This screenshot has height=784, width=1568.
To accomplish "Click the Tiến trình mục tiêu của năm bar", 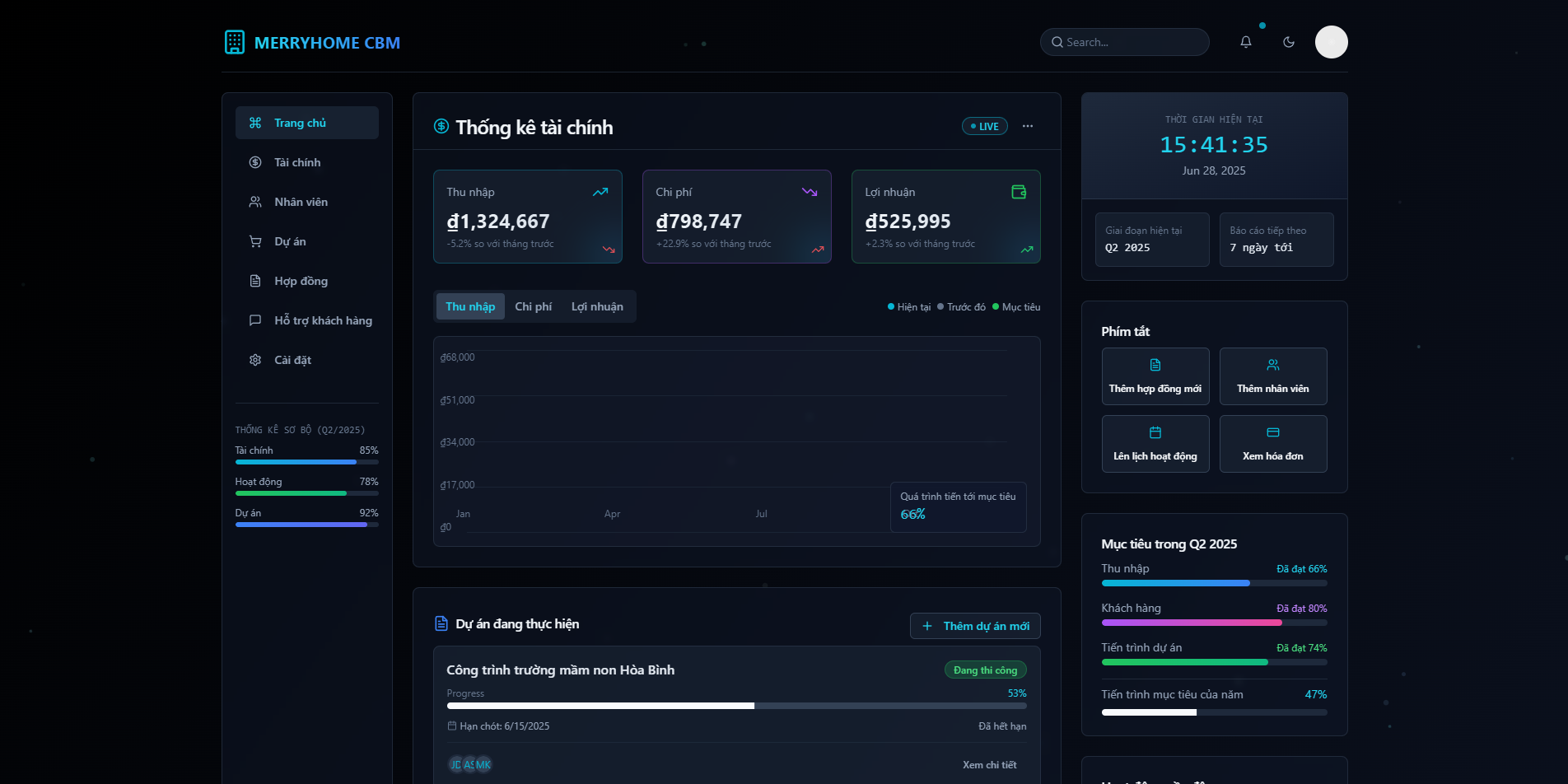I will click(1214, 712).
